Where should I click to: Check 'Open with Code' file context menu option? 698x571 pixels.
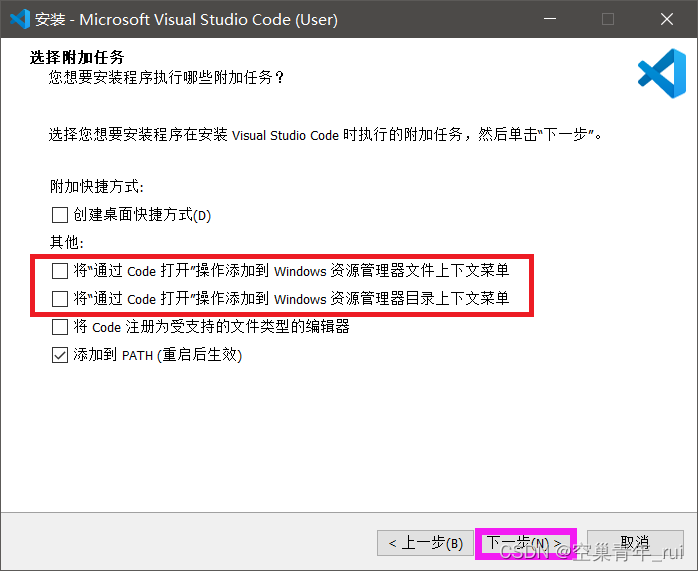60,271
